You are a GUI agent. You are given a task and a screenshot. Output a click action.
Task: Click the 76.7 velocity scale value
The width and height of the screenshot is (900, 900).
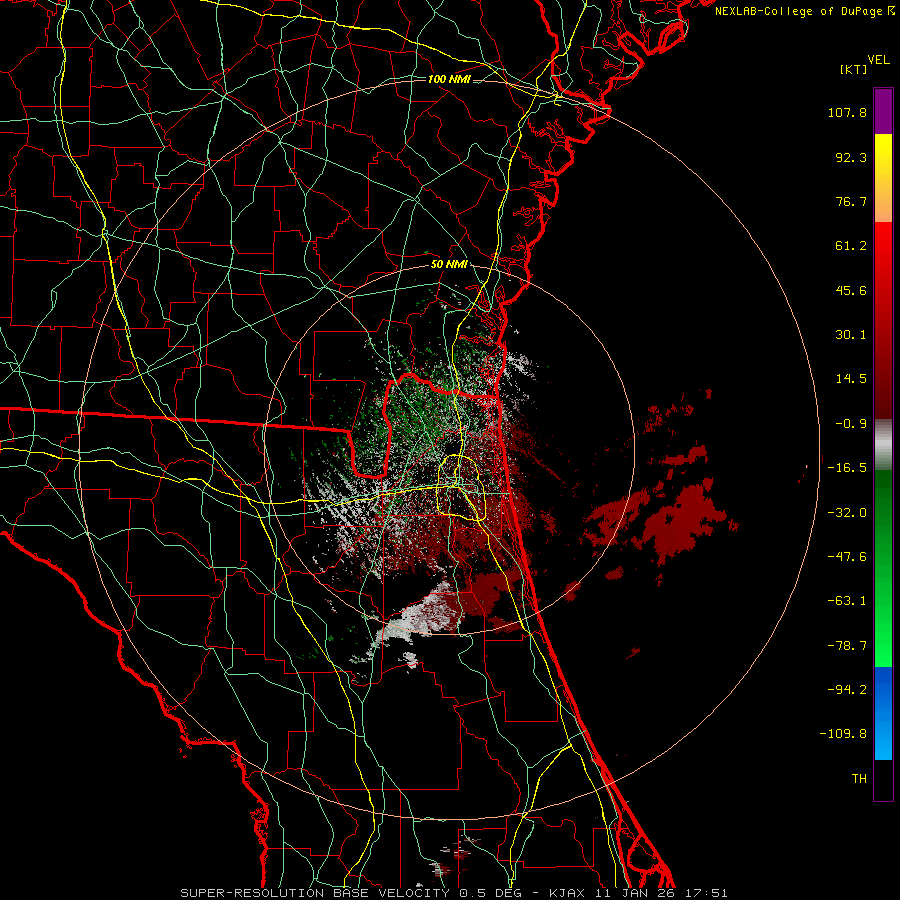(x=851, y=201)
